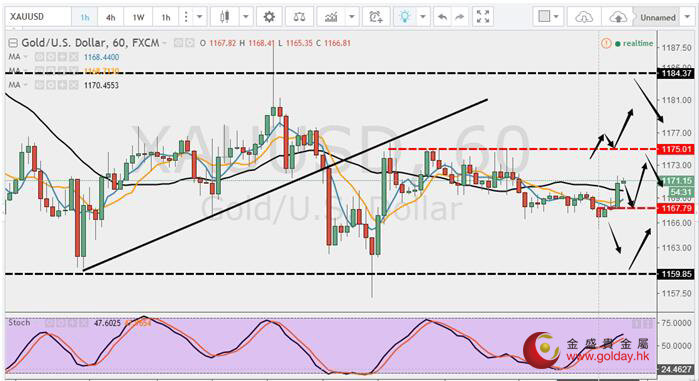Select the 4h timeframe tab
The width and height of the screenshot is (699, 381).
point(111,17)
